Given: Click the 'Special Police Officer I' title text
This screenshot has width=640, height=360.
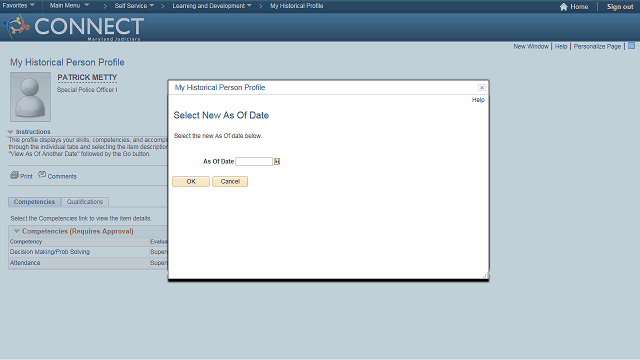Looking at the screenshot, I should click(x=87, y=90).
